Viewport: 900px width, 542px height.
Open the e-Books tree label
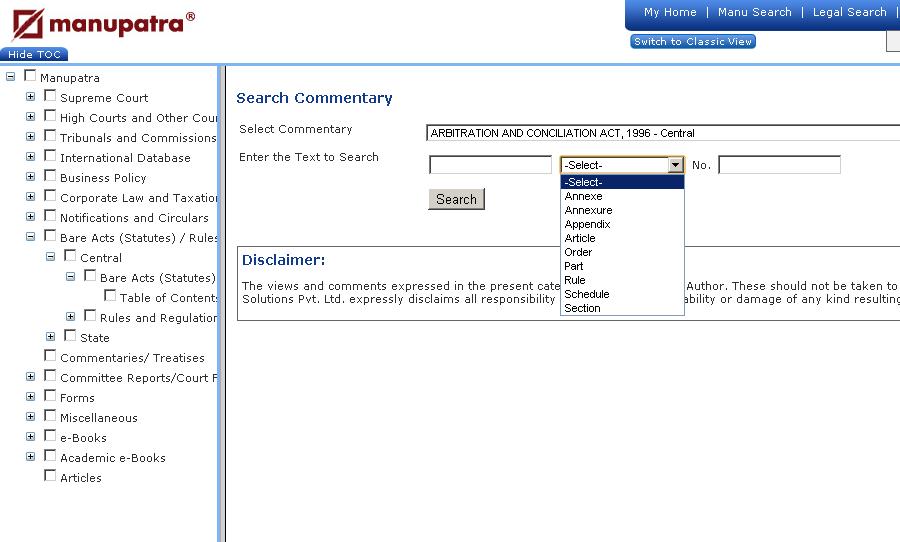pyautogui.click(x=83, y=438)
